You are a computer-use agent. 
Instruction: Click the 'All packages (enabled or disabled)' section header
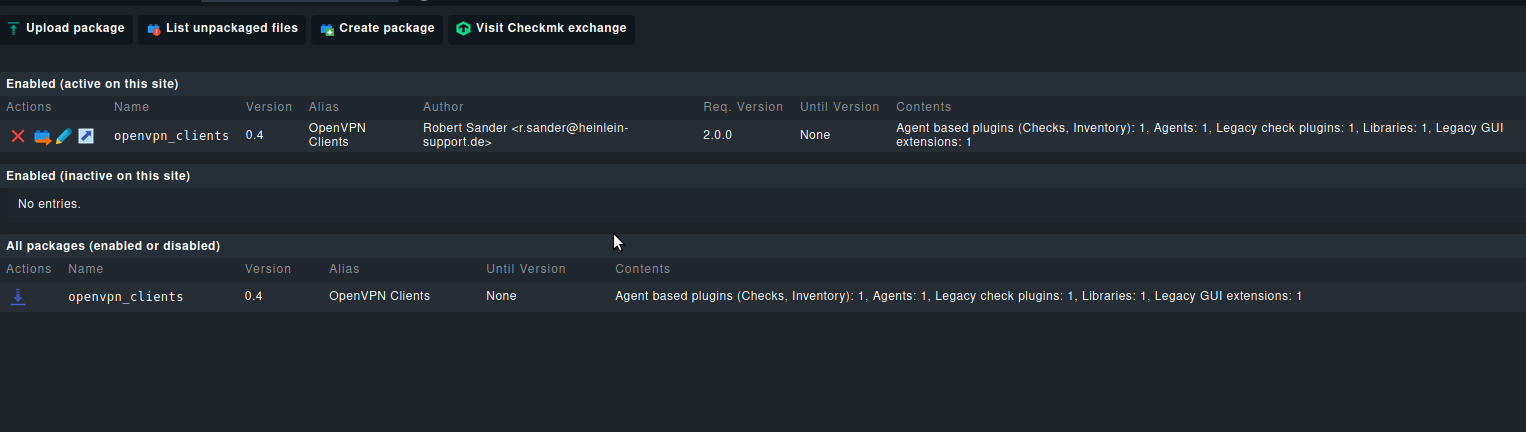pyautogui.click(x=113, y=245)
